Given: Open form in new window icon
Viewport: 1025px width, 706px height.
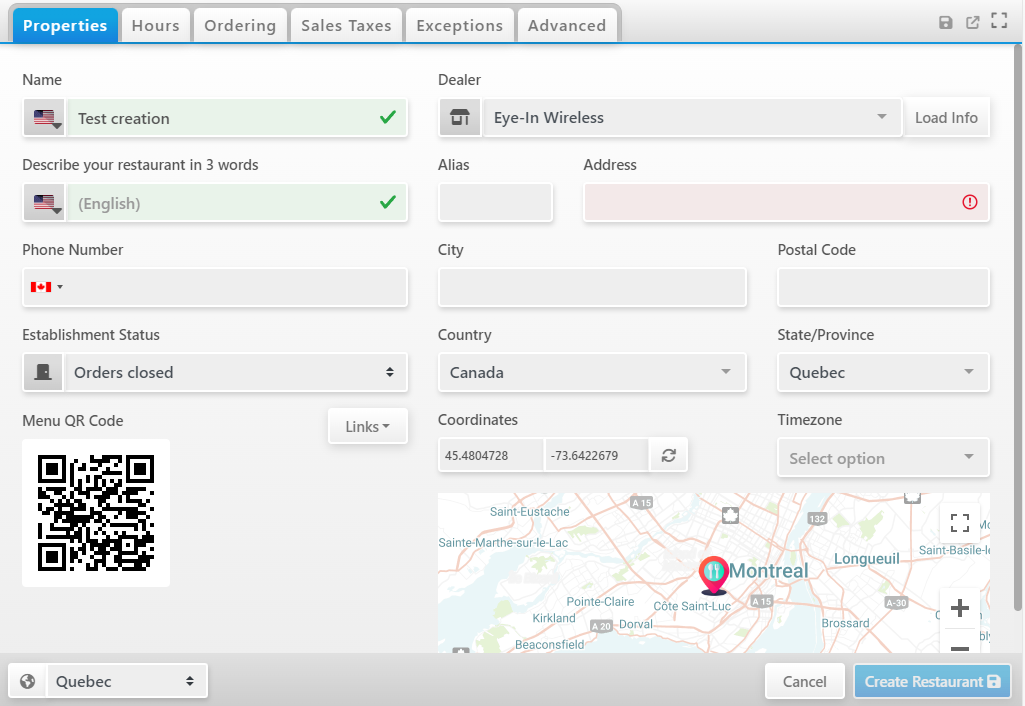Looking at the screenshot, I should coord(972,22).
